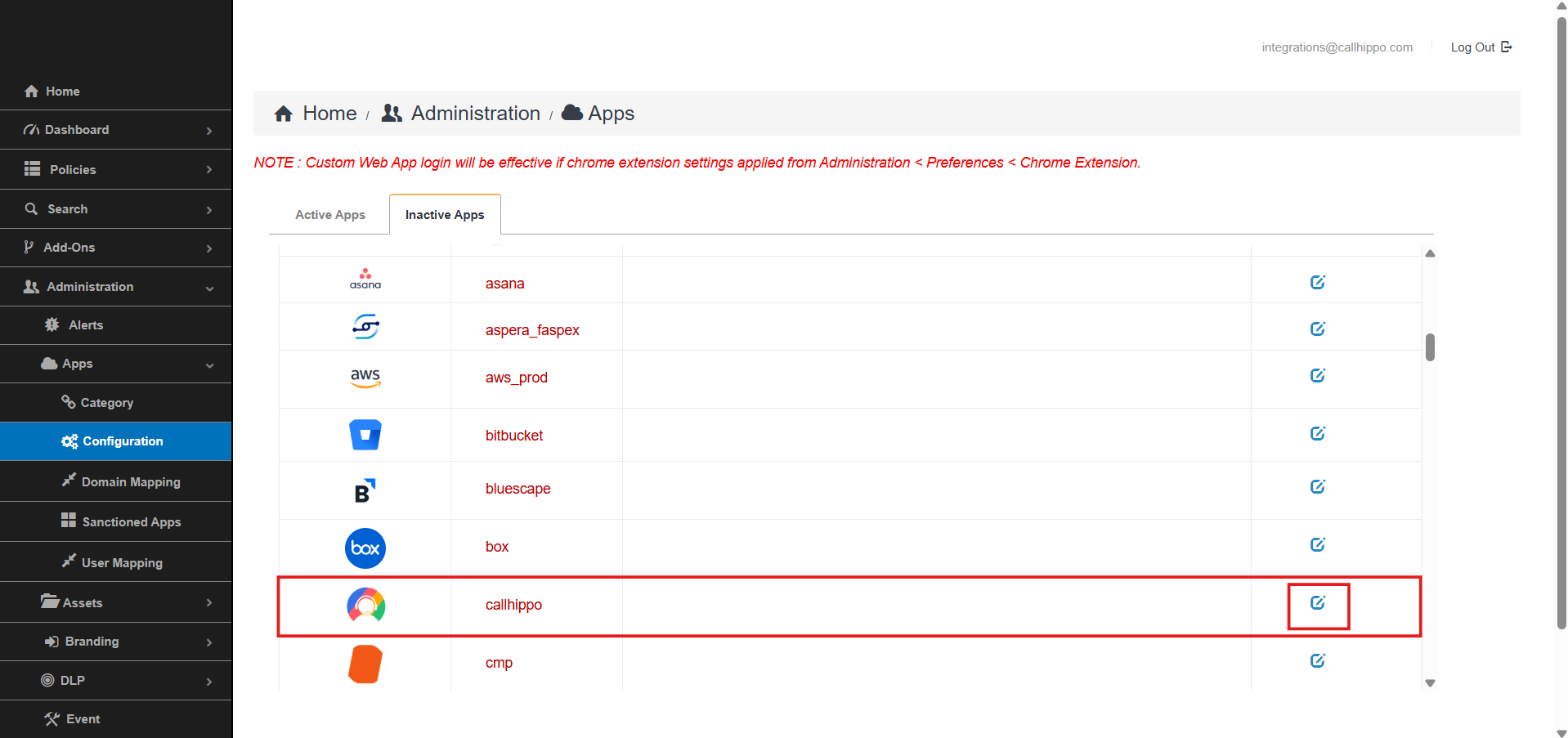Click the users icon in breadcrumb
The height and width of the screenshot is (738, 1568).
392,113
